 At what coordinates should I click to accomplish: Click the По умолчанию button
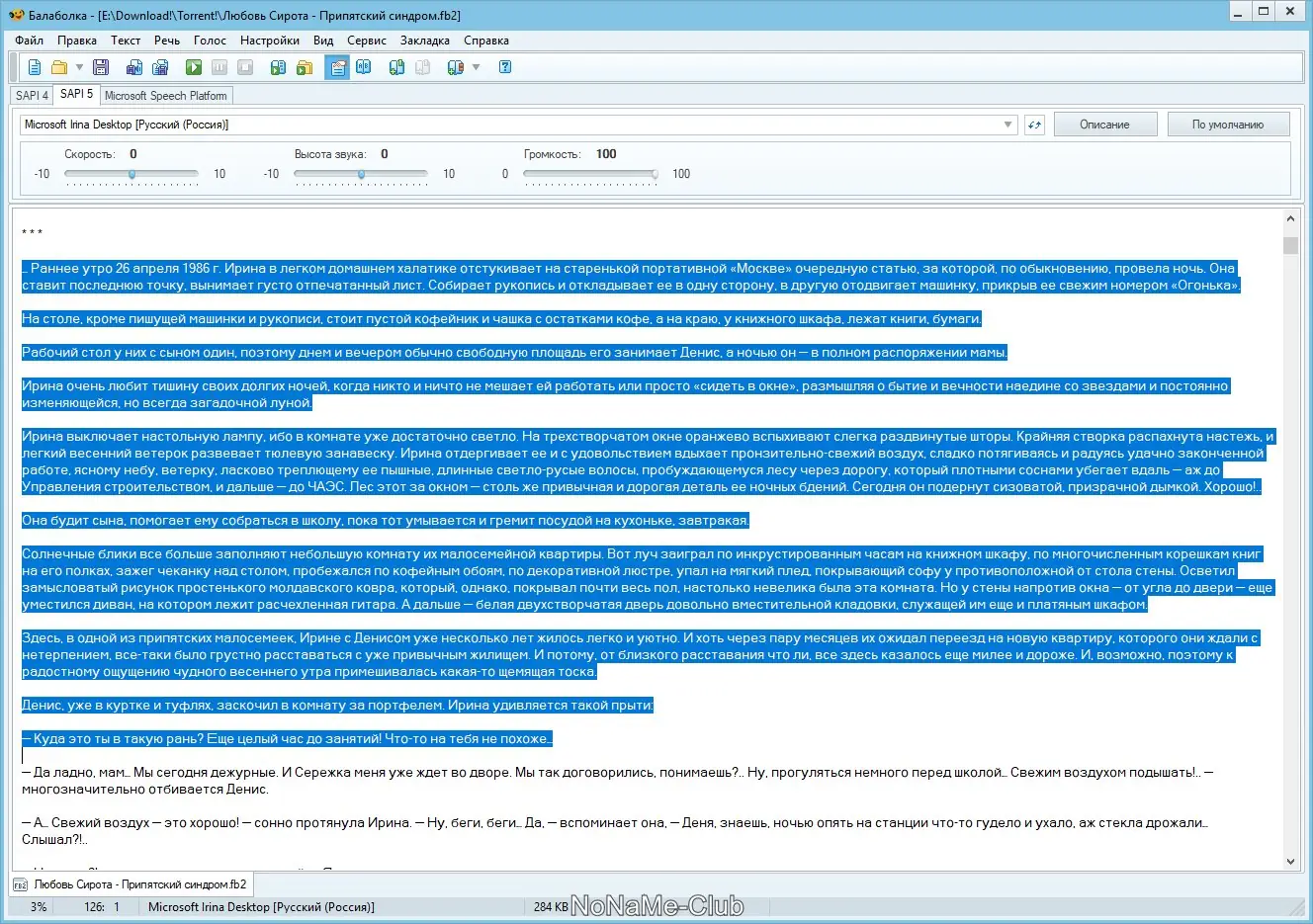1228,125
